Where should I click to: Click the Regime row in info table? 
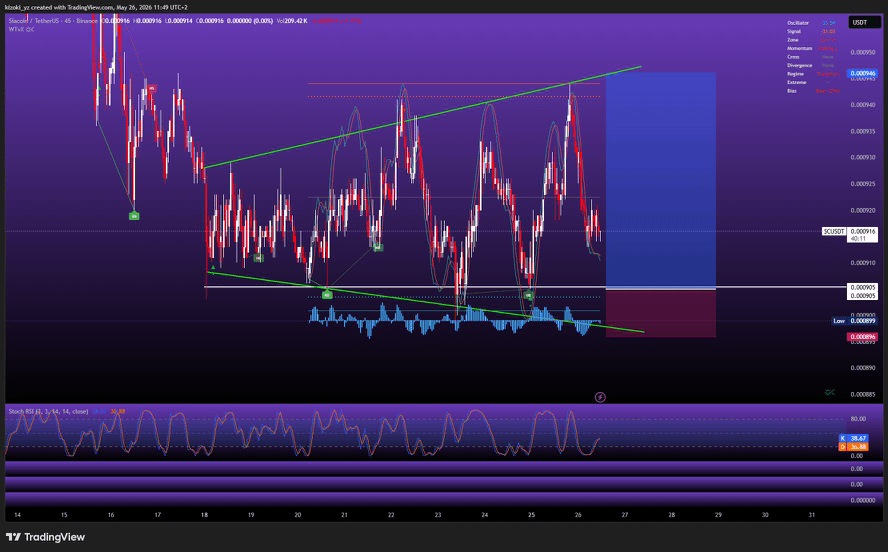(813, 74)
